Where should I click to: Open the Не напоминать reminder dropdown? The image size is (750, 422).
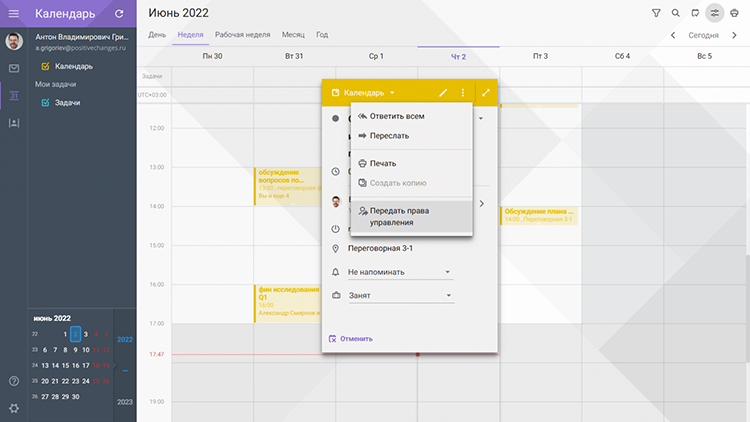[398, 271]
